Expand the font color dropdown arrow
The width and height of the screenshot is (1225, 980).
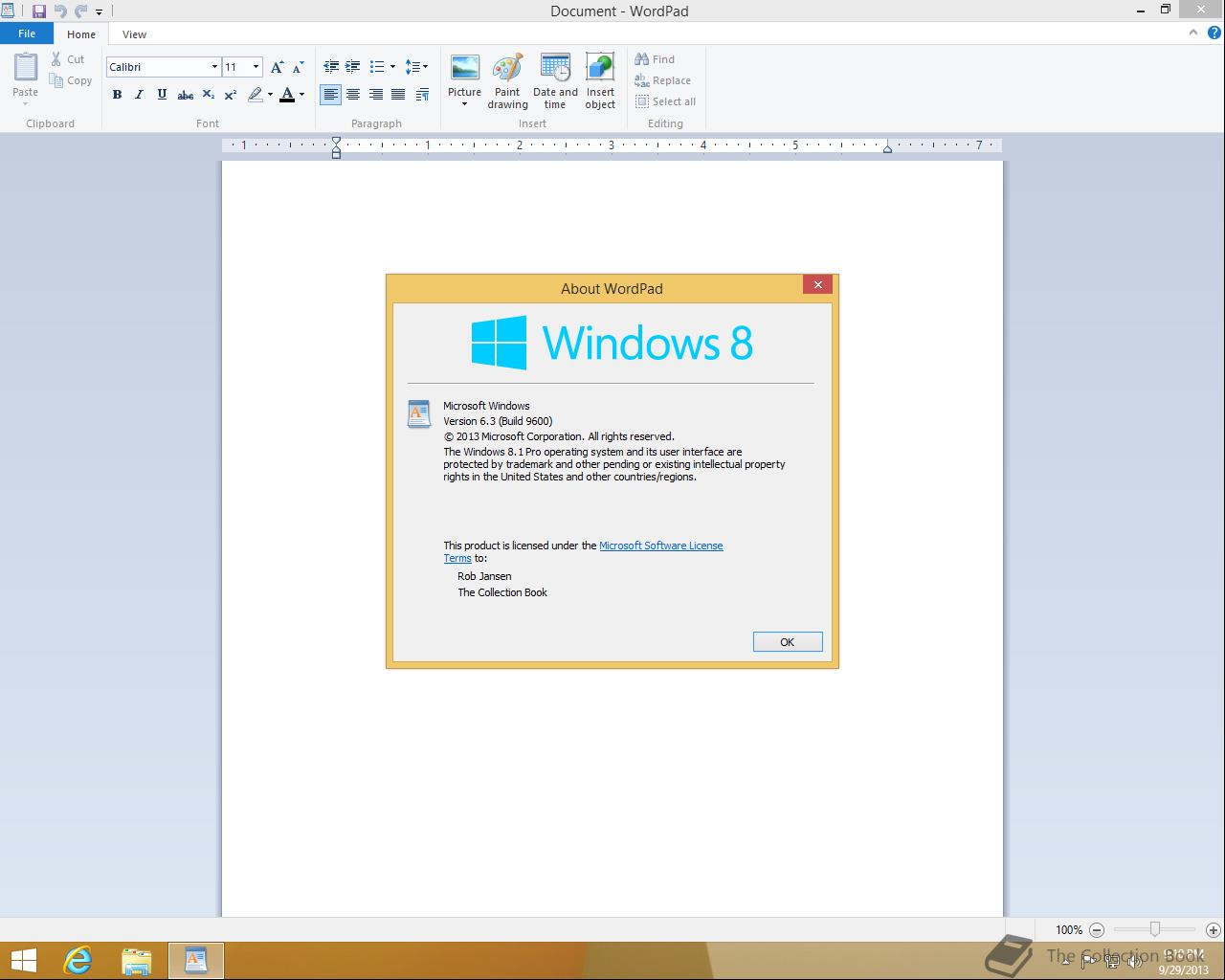(301, 95)
